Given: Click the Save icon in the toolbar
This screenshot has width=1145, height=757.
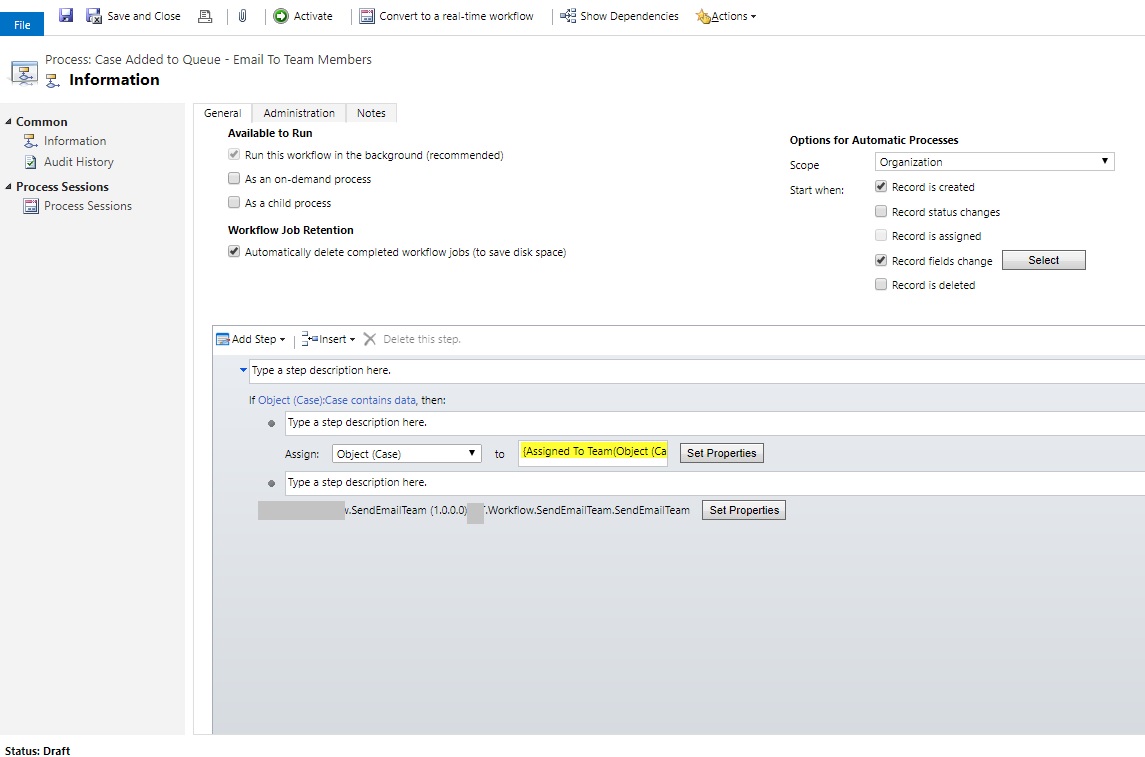Looking at the screenshot, I should [66, 15].
